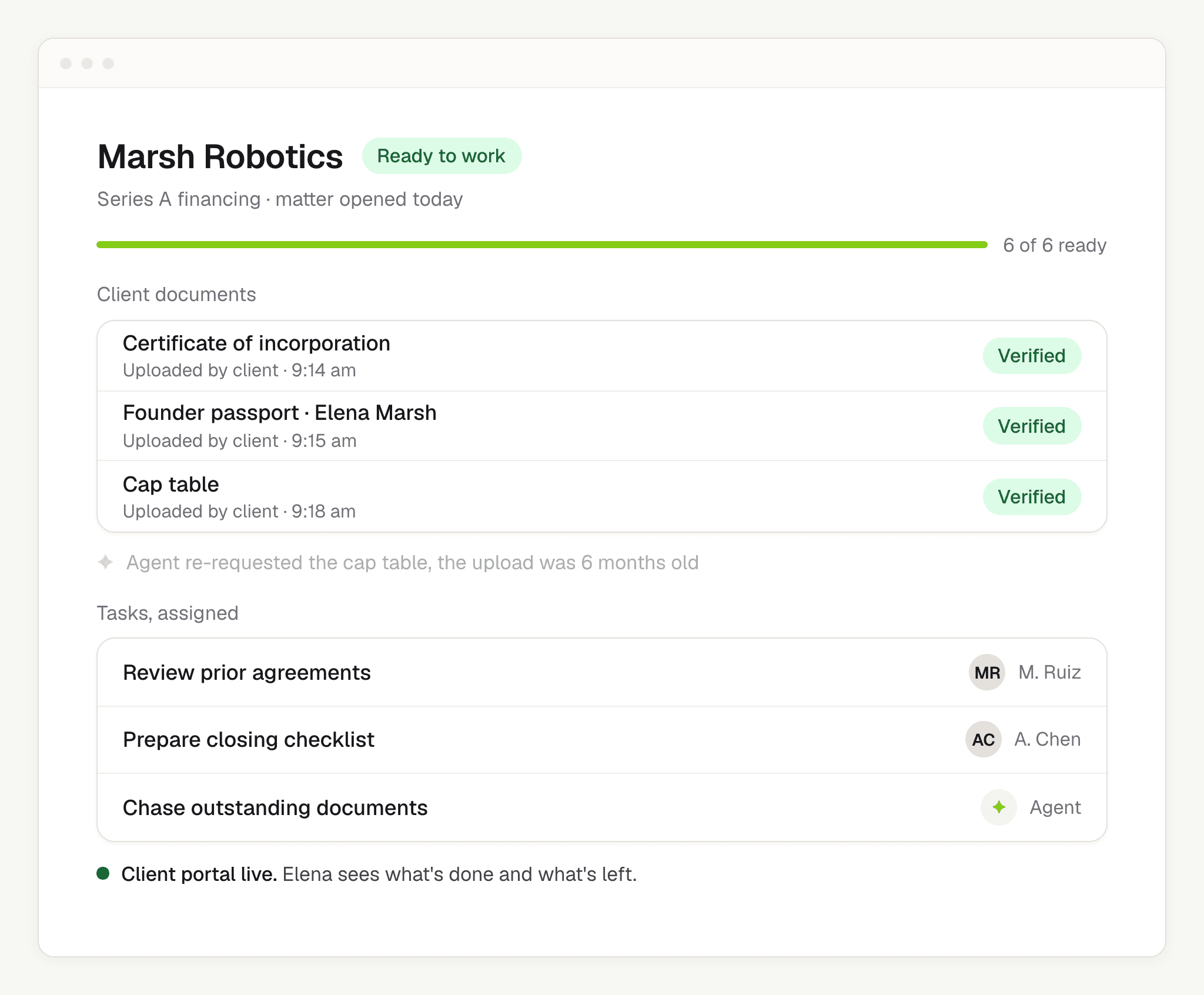The image size is (1204, 995).
Task: Click the Agent assignee label
Action: click(x=1055, y=807)
